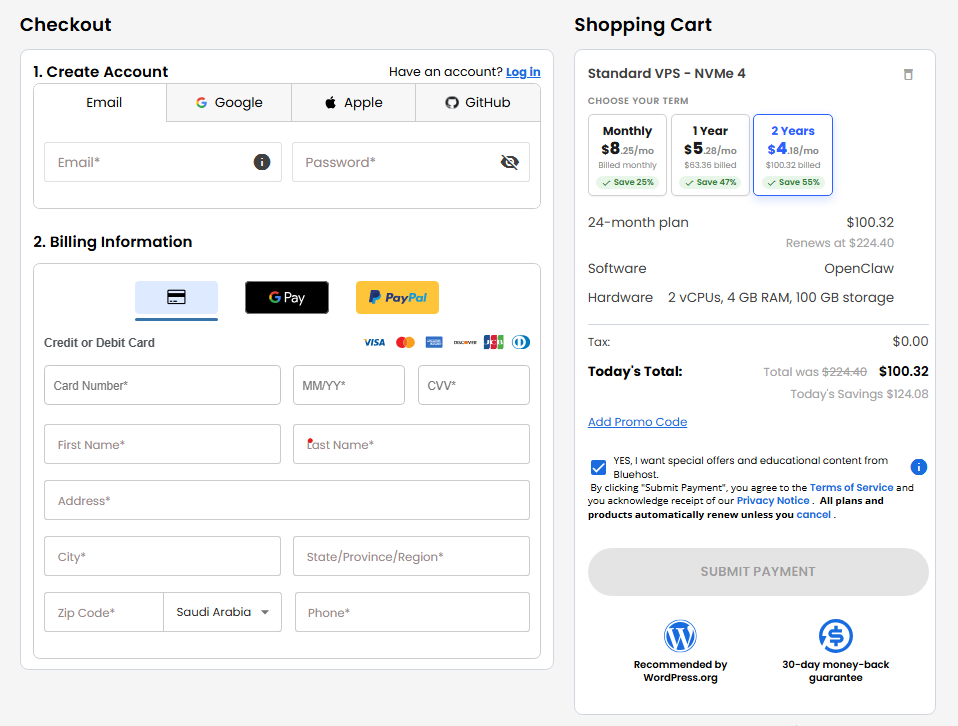
Task: Click the Mastercard logo
Action: point(405,342)
